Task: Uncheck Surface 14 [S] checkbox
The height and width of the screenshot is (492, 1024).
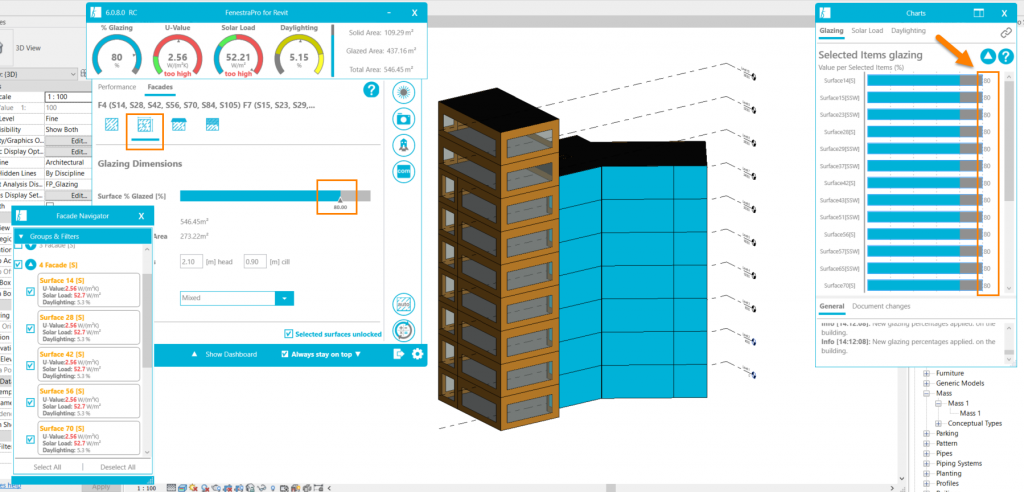Action: click(30, 292)
